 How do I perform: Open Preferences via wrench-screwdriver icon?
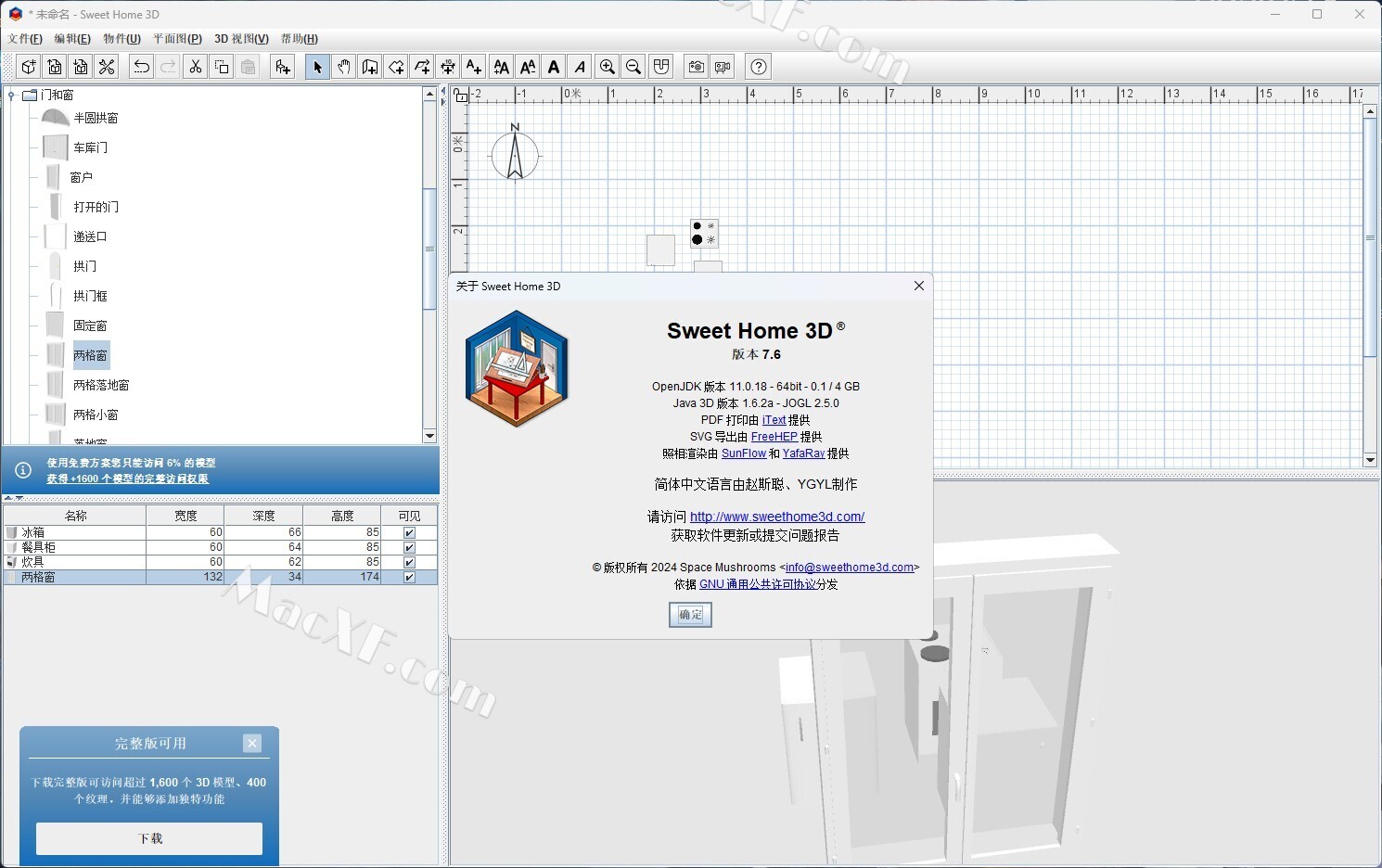click(107, 67)
